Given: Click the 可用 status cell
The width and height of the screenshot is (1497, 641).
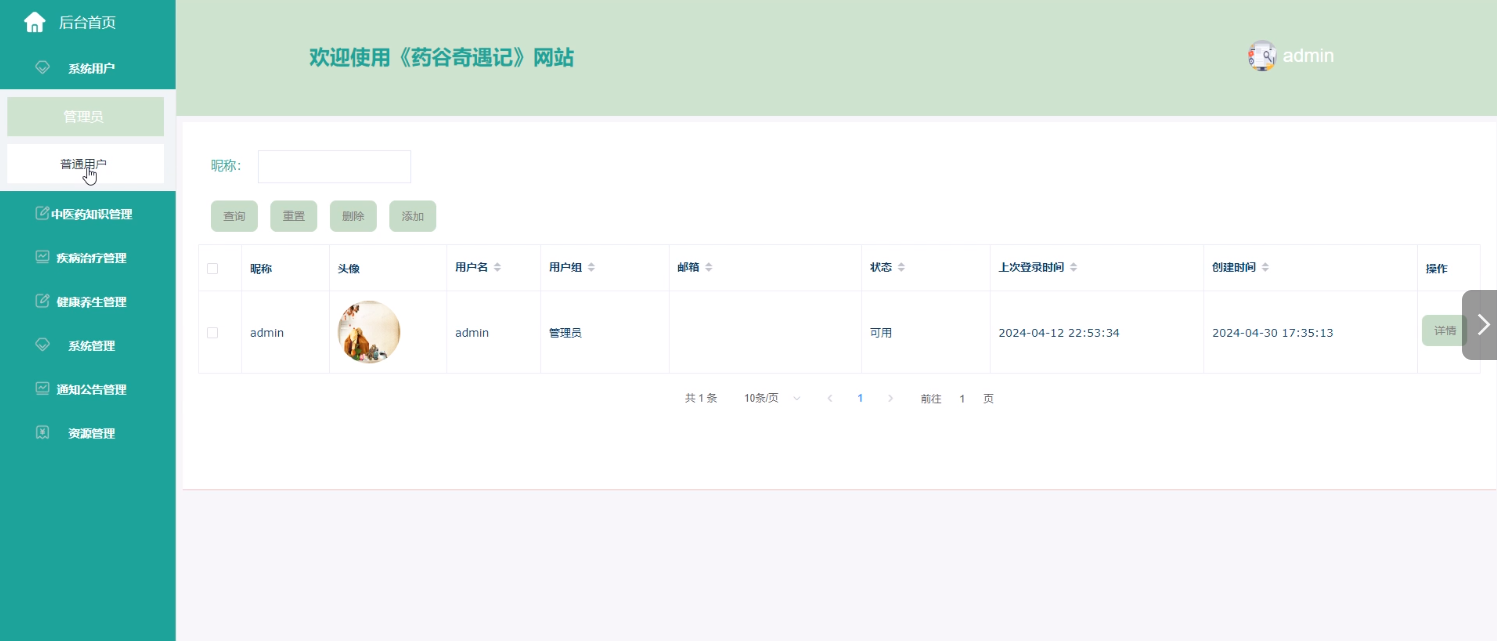Looking at the screenshot, I should coord(881,332).
